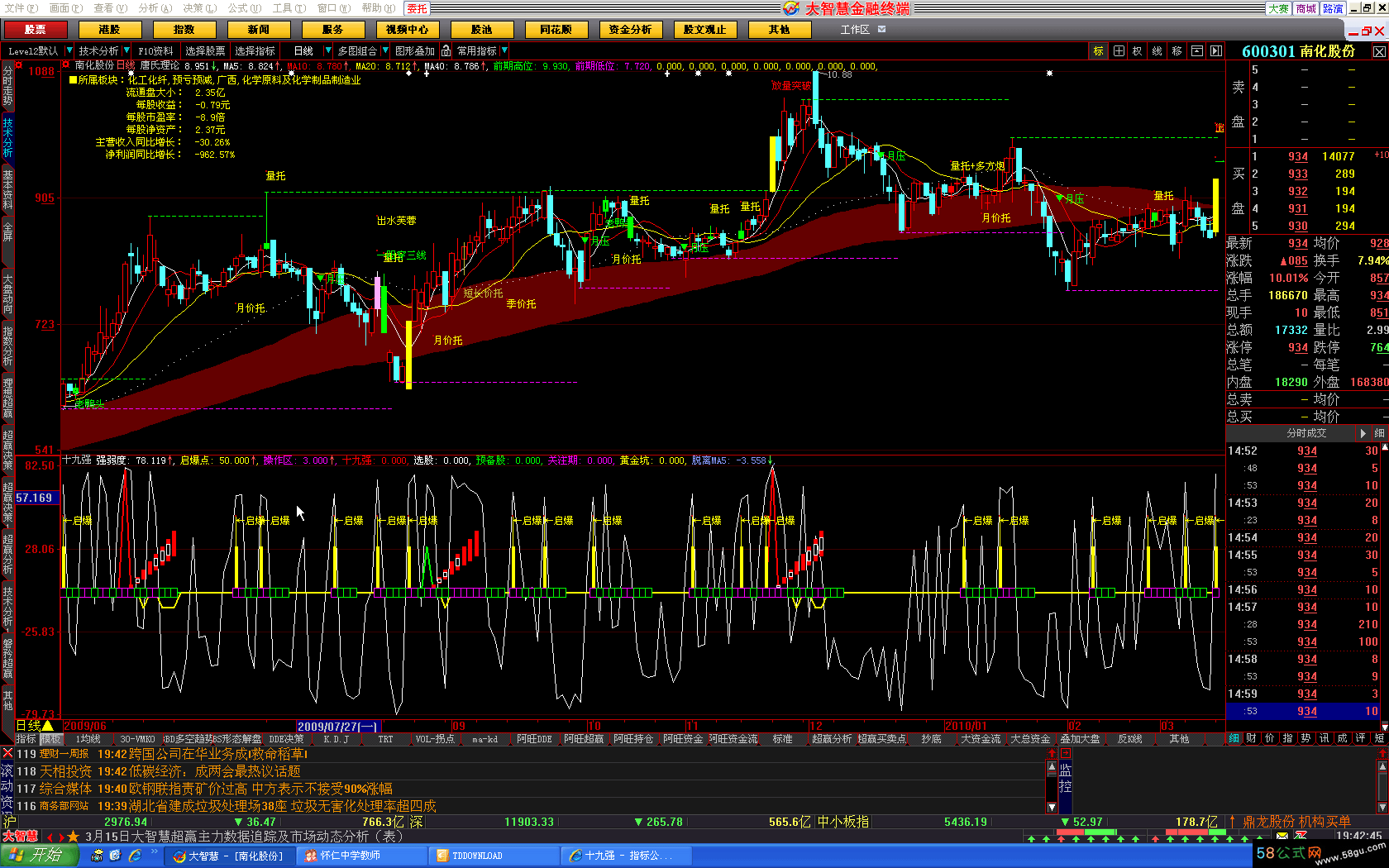
Task: Switch to TDDOWNLOAD taskbar window
Action: [494, 856]
